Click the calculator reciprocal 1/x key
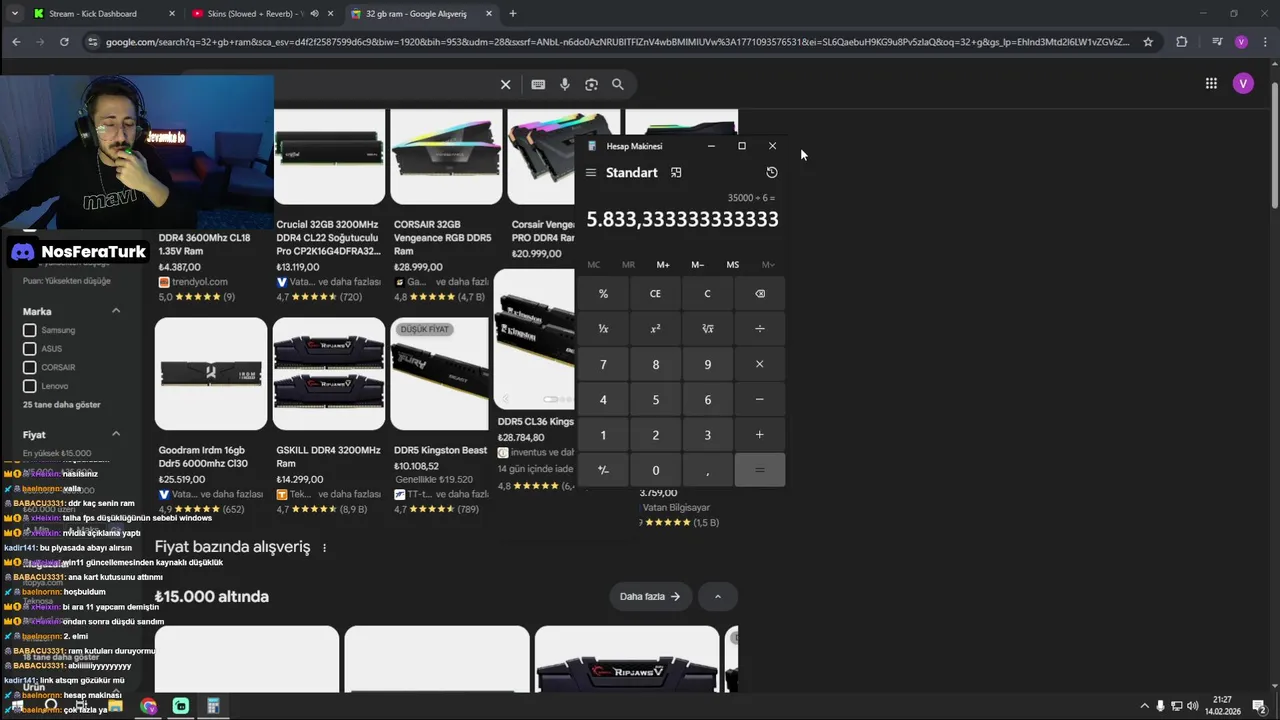The image size is (1280, 720). click(x=603, y=329)
